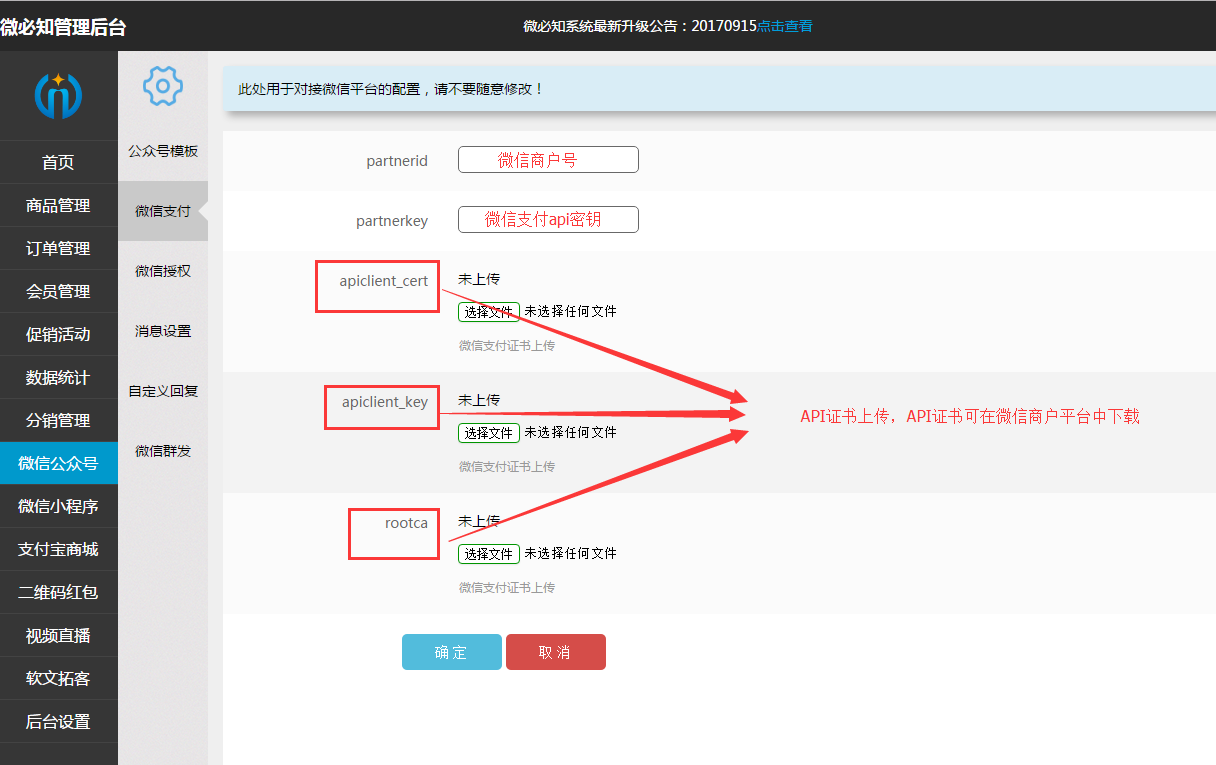Navigate to 首页 in the sidebar
Image resolution: width=1216 pixels, height=765 pixels.
(59, 162)
